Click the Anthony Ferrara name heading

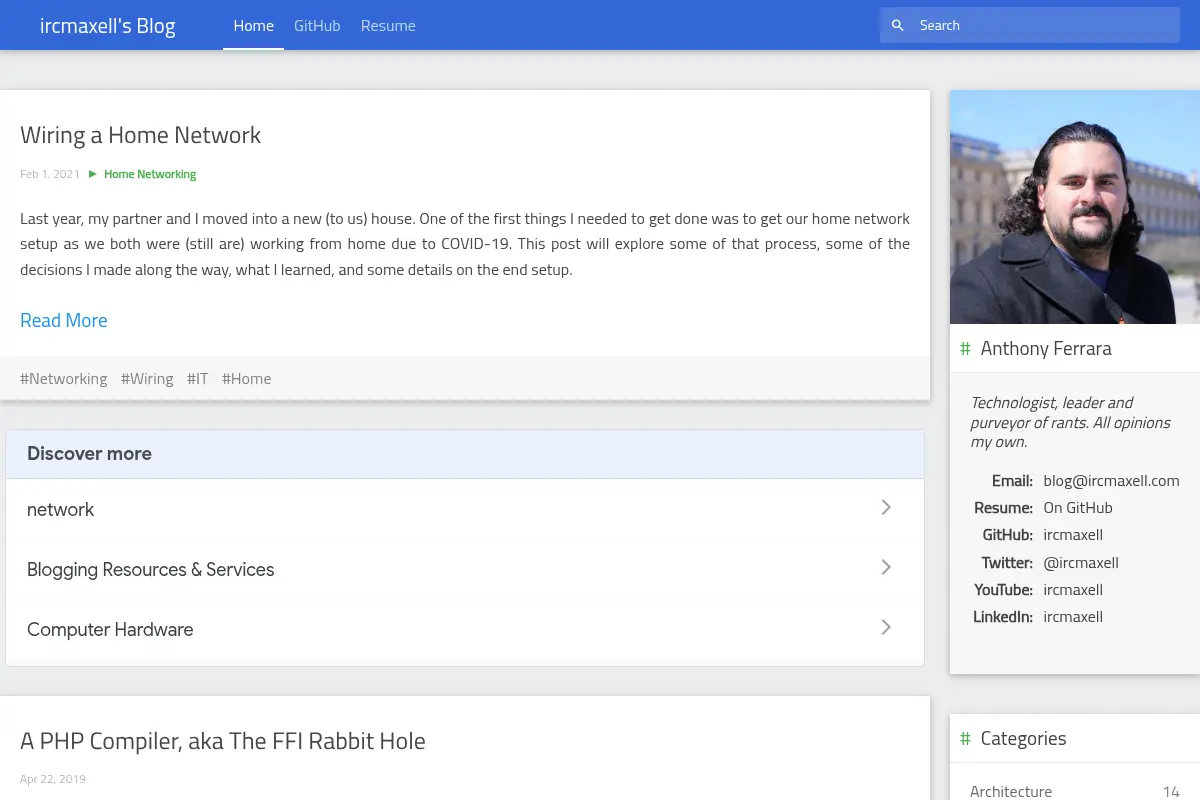pos(1046,349)
